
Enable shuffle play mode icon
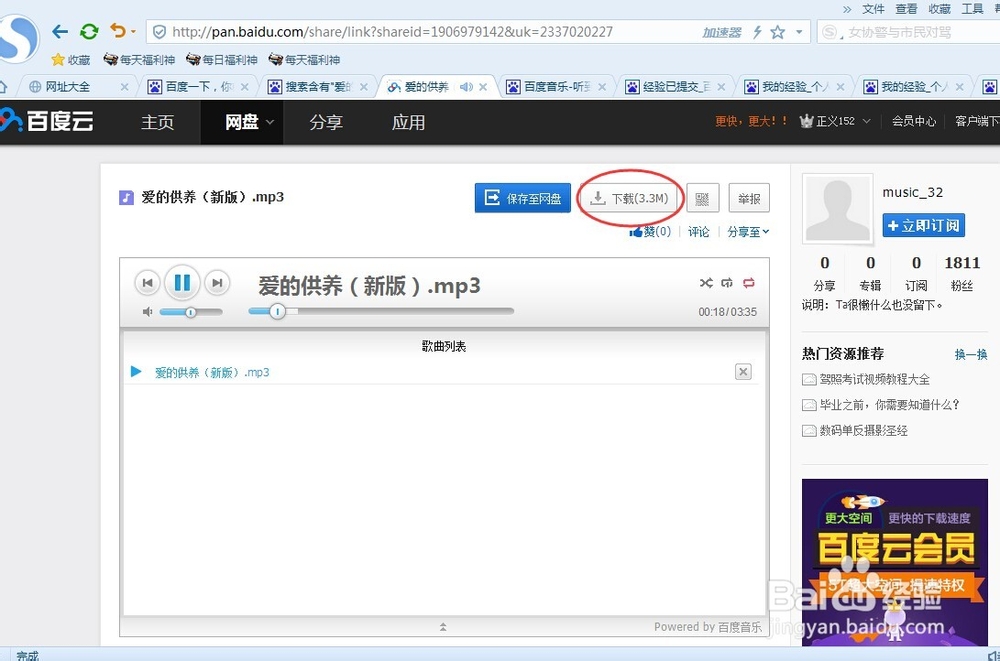click(x=705, y=283)
